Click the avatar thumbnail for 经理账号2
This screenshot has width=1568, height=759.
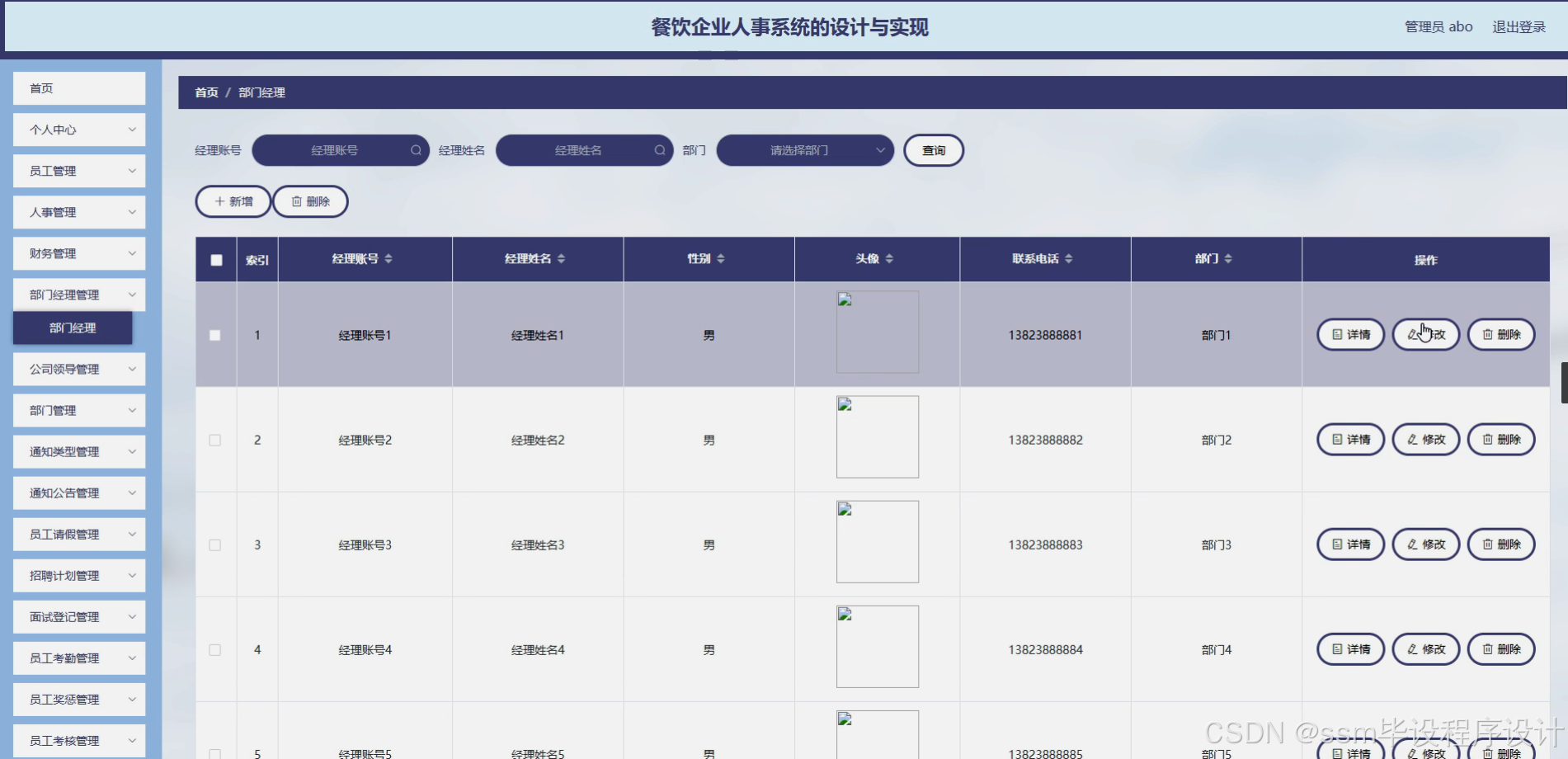click(878, 436)
